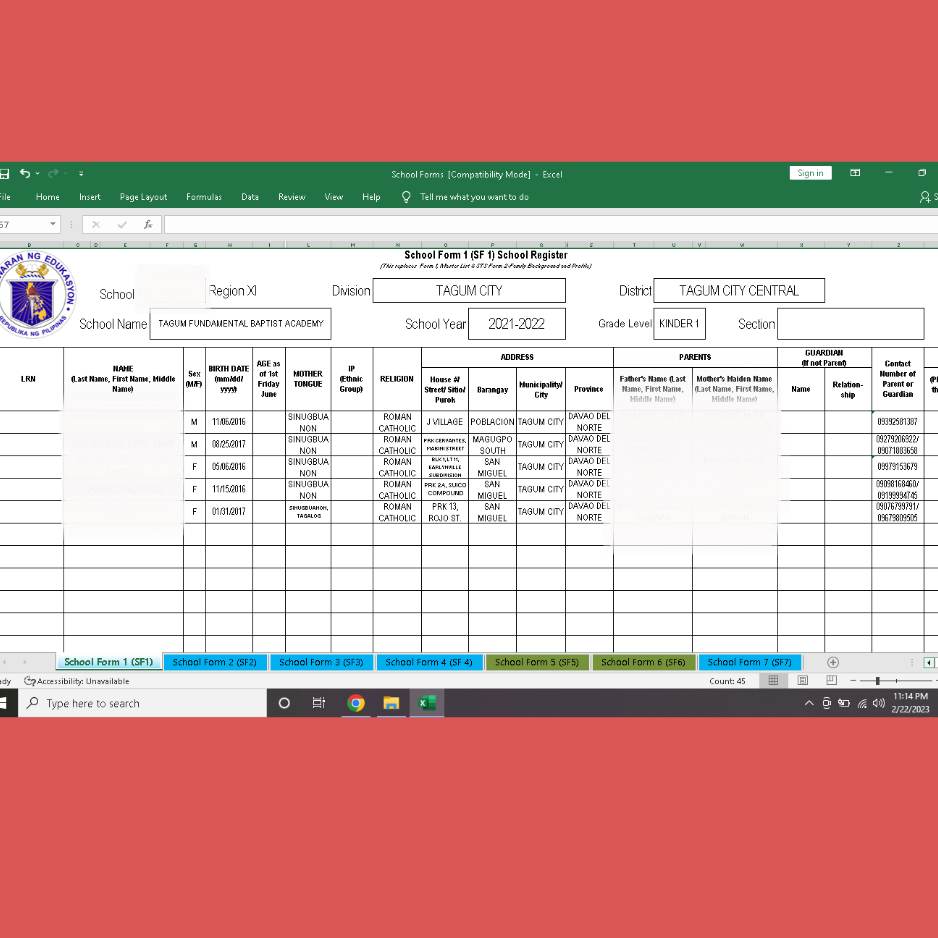Click the Excel taskbar icon
This screenshot has width=938, height=938.
point(427,703)
